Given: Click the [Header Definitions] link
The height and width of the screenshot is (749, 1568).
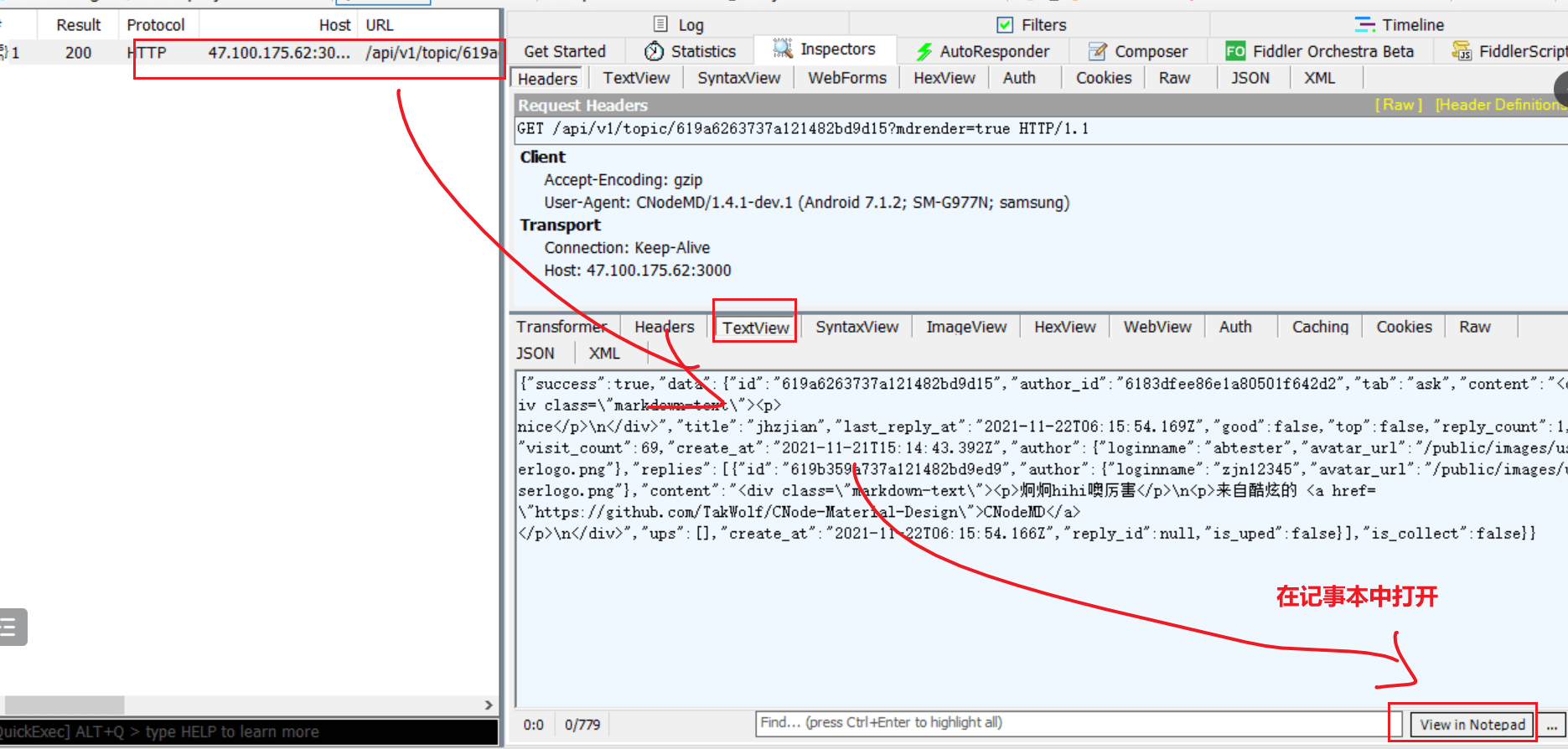Looking at the screenshot, I should pos(1500,105).
